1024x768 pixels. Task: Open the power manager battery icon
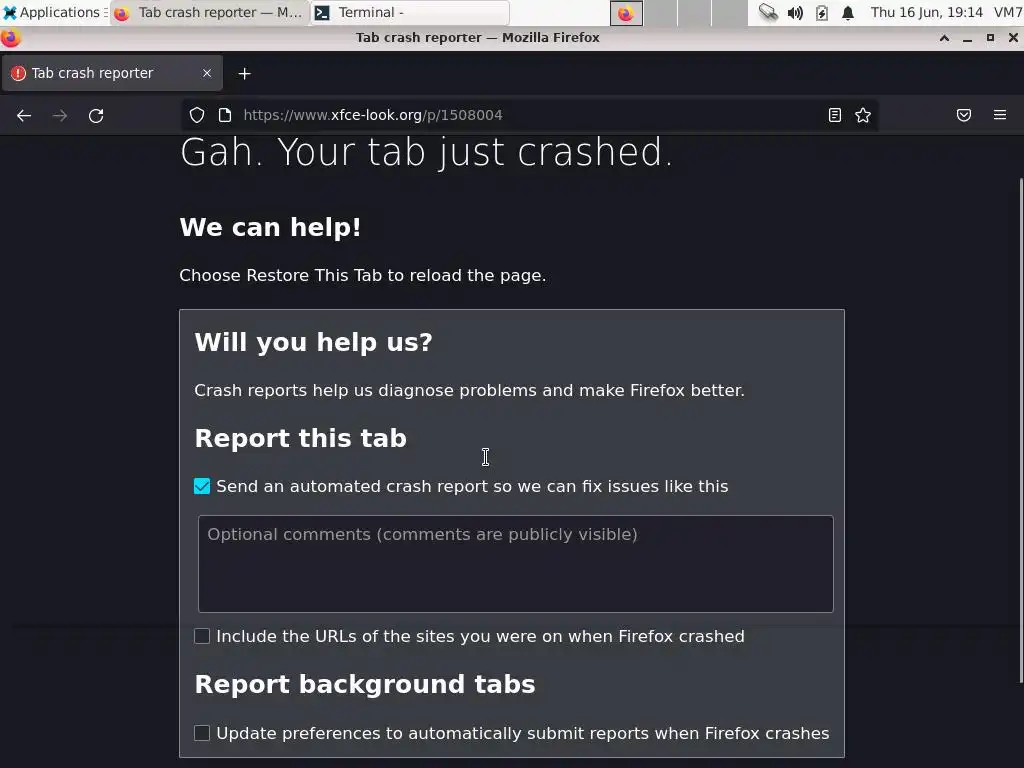(822, 13)
